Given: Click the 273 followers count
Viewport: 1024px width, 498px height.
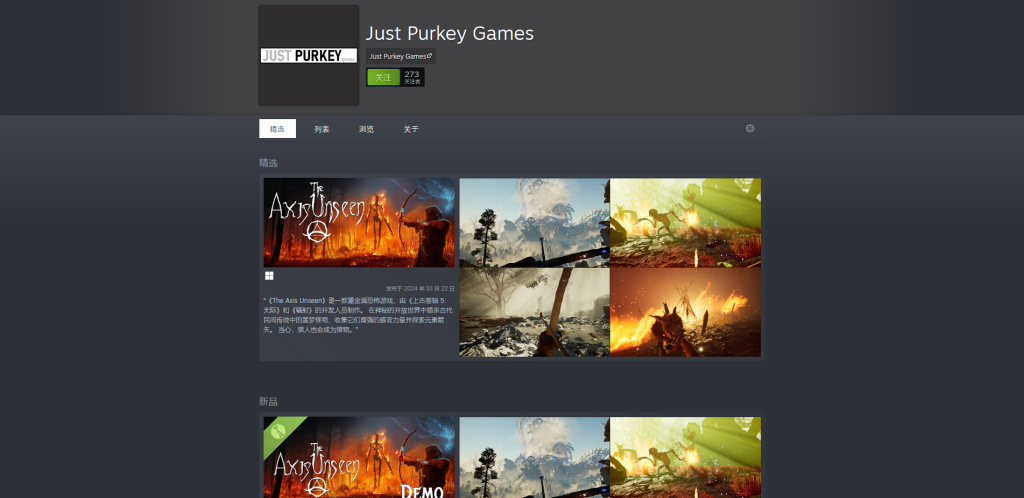Looking at the screenshot, I should pos(411,77).
